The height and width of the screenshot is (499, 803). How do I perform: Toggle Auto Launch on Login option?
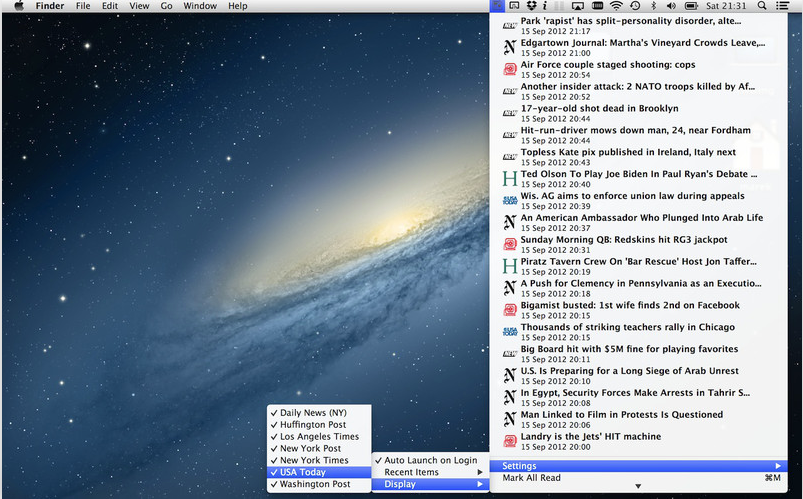[430, 460]
